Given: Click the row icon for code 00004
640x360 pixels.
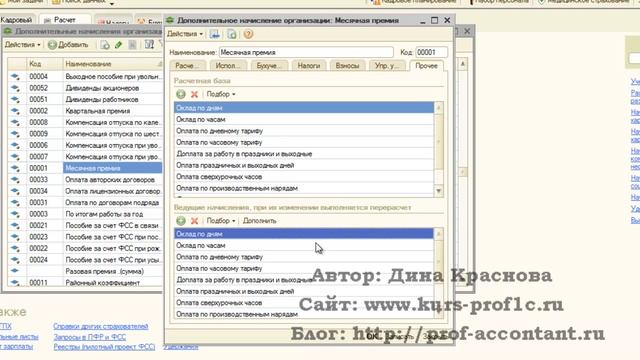Looking at the screenshot, I should [16, 76].
